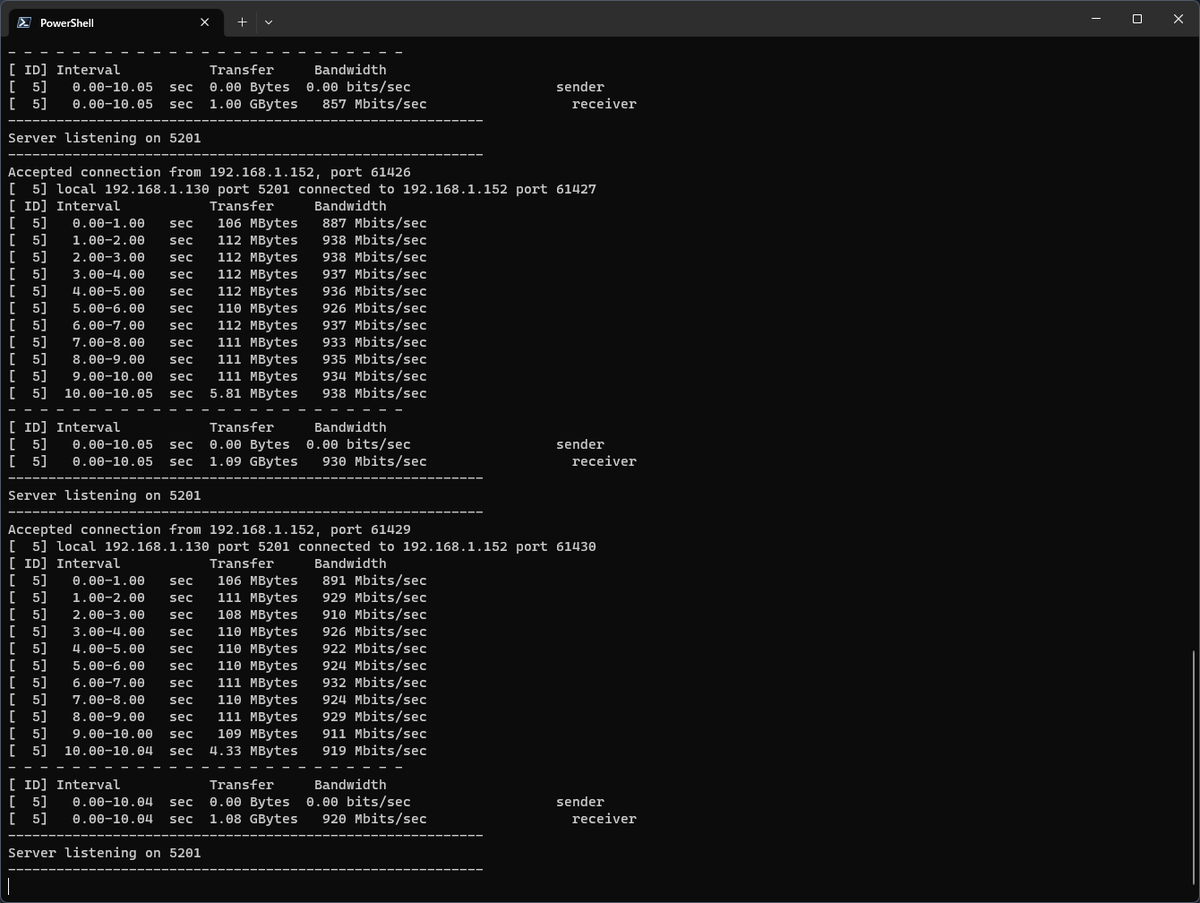The image size is (1200, 903).
Task: Click the '4.33 MBytes' transfer value
Action: (x=253, y=751)
